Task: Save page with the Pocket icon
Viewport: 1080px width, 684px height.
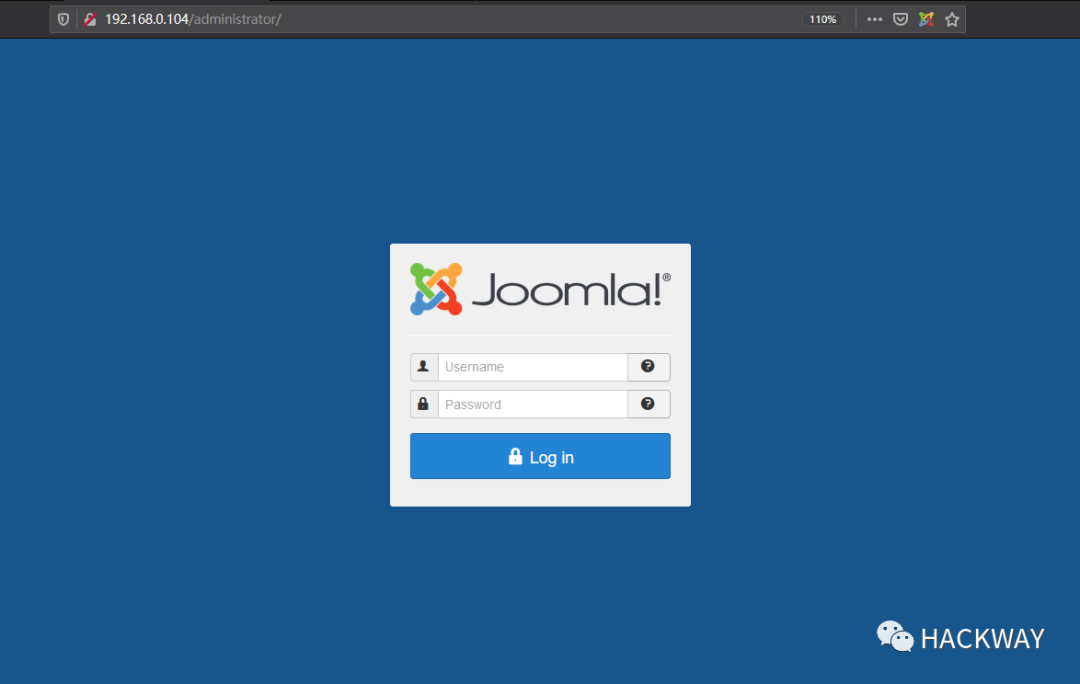Action: (900, 19)
